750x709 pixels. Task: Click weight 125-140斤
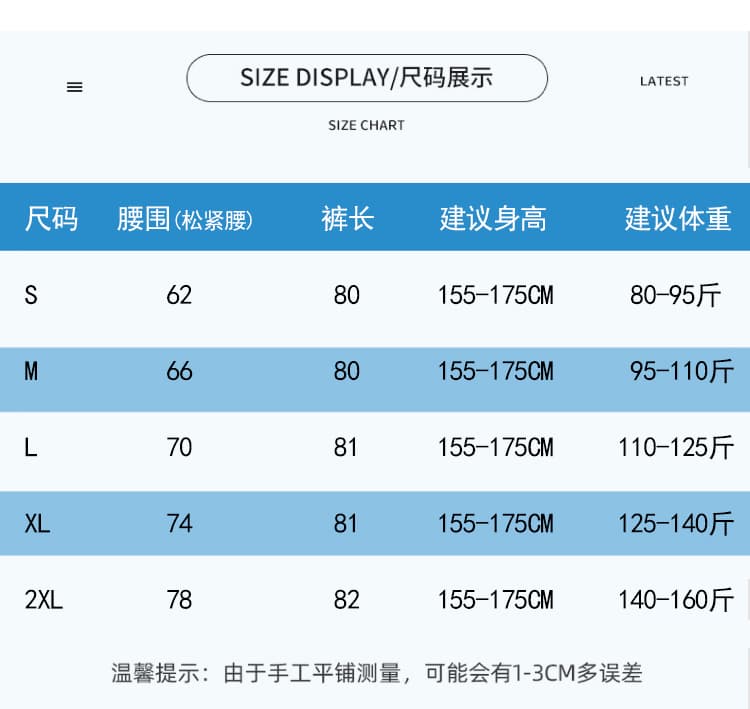pos(676,523)
